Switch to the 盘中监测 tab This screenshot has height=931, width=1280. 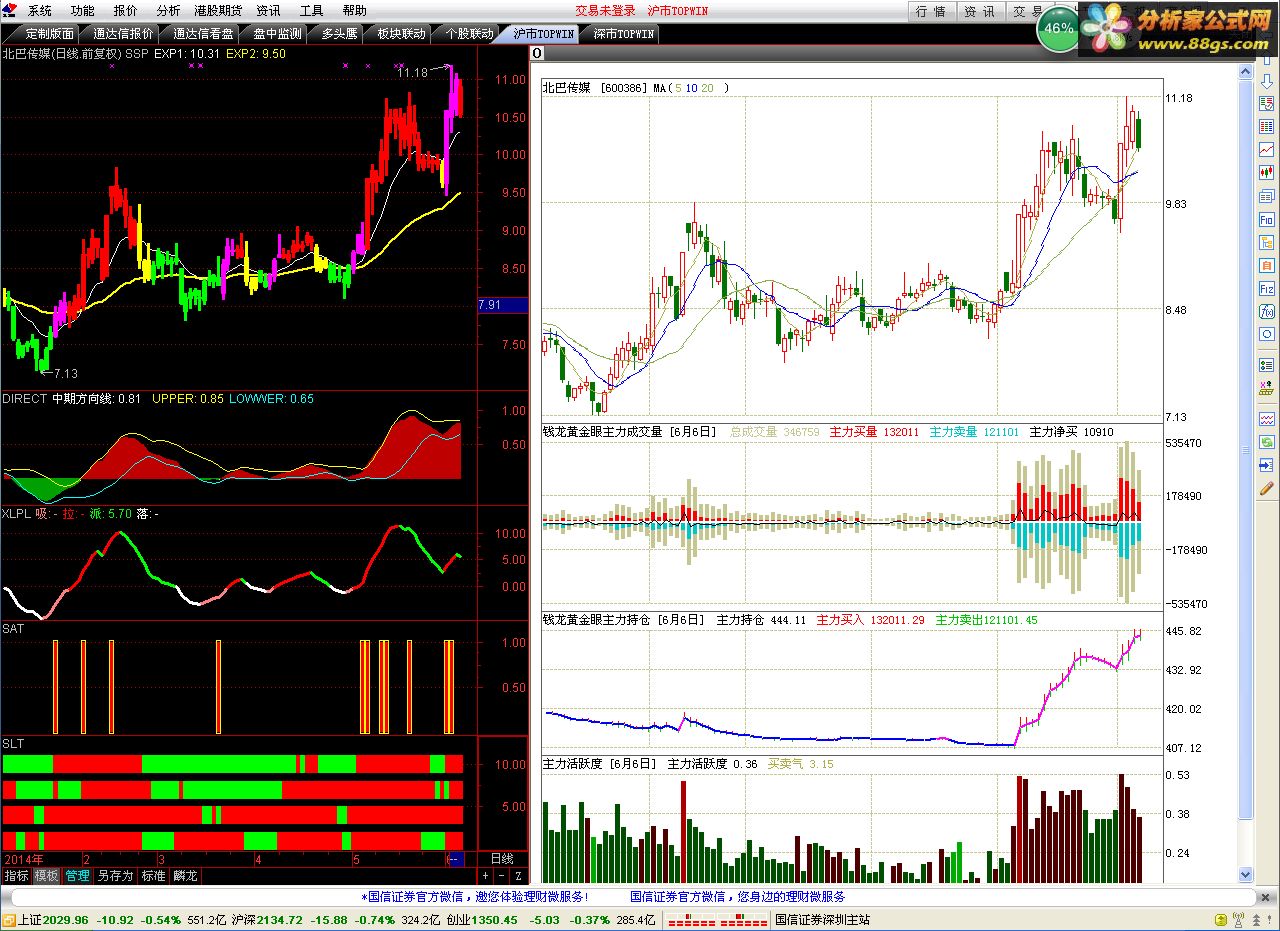(275, 33)
